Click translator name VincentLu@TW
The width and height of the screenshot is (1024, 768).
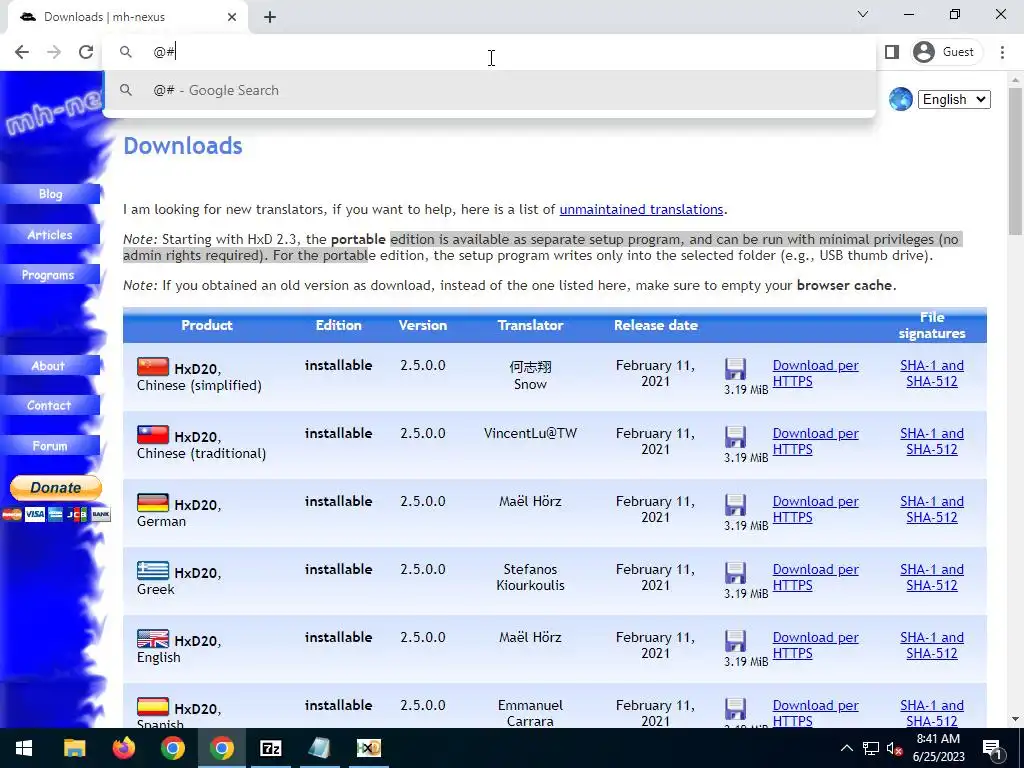[x=530, y=433]
